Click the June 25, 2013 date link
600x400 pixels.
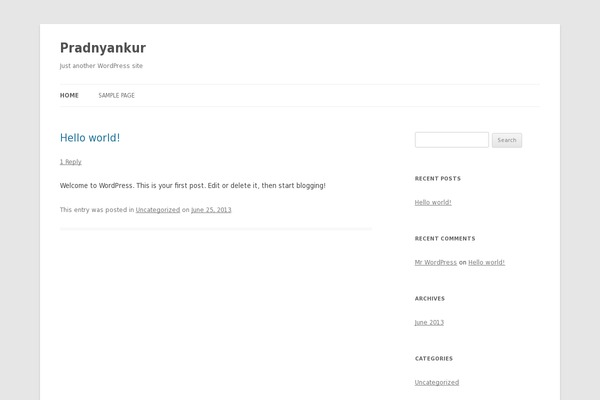(211, 210)
